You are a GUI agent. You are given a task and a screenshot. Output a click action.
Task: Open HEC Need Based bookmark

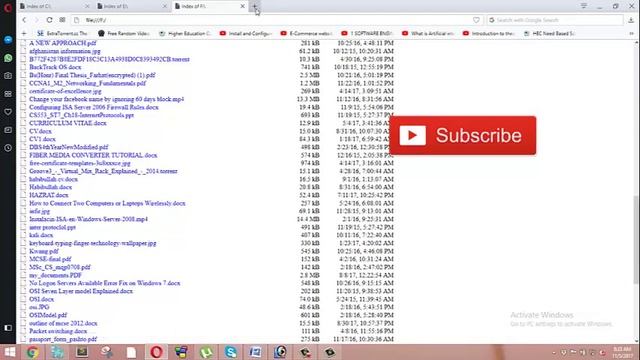pyautogui.click(x=550, y=33)
